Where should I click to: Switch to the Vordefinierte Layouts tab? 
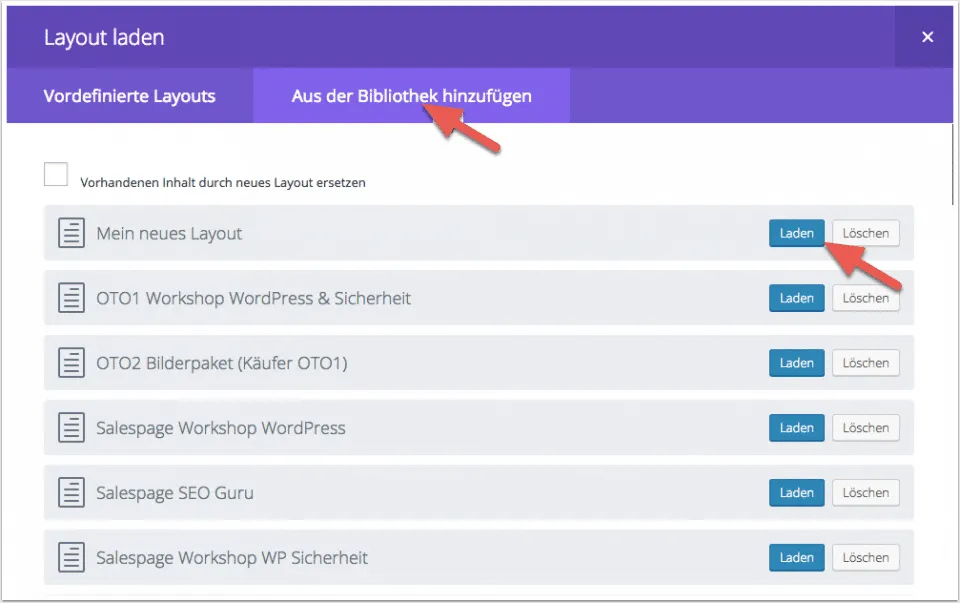click(129, 96)
